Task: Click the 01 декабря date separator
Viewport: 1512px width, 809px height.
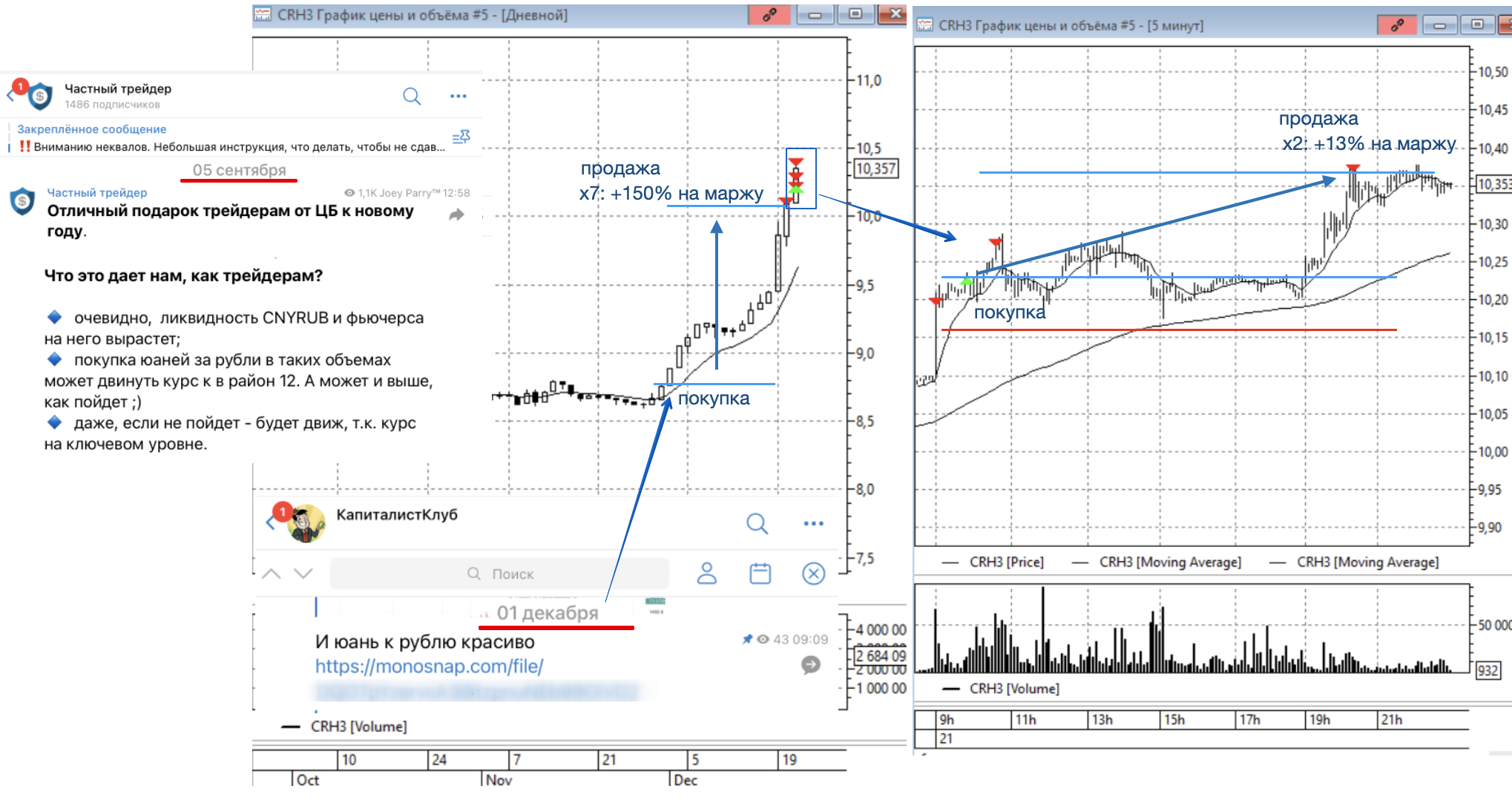Action: pos(548,612)
